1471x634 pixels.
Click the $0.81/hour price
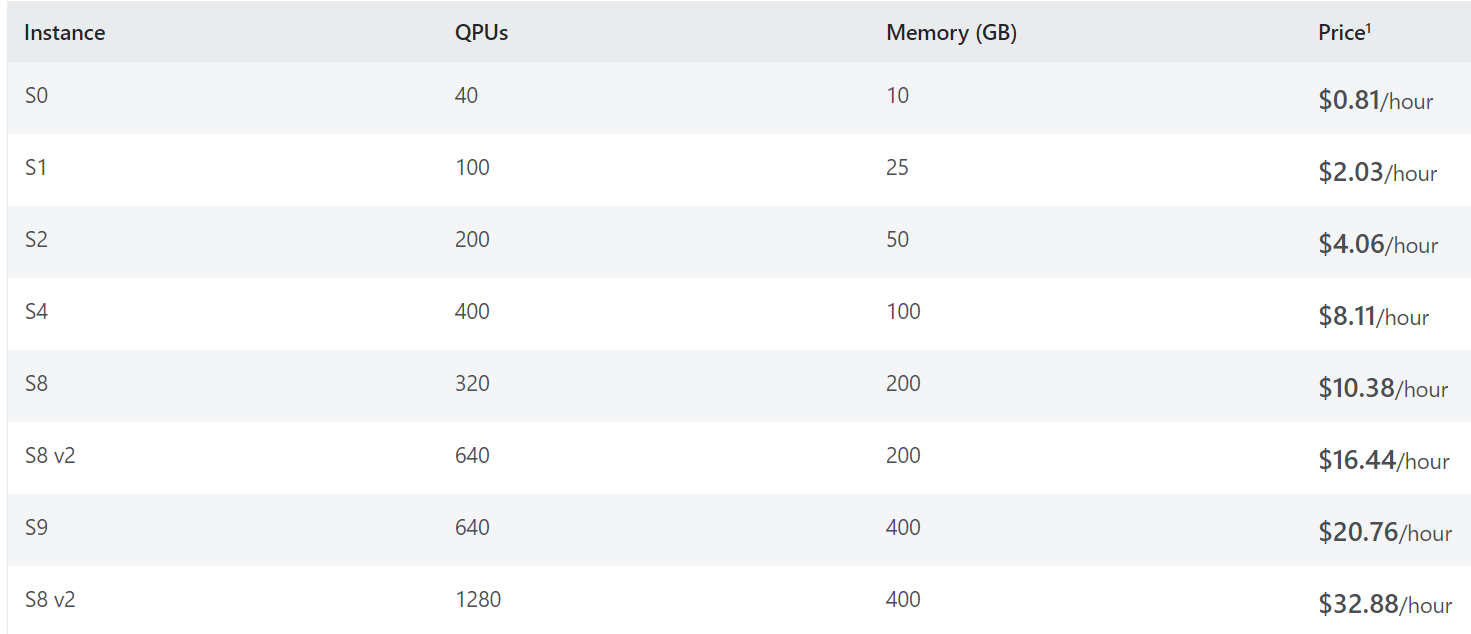1376,101
